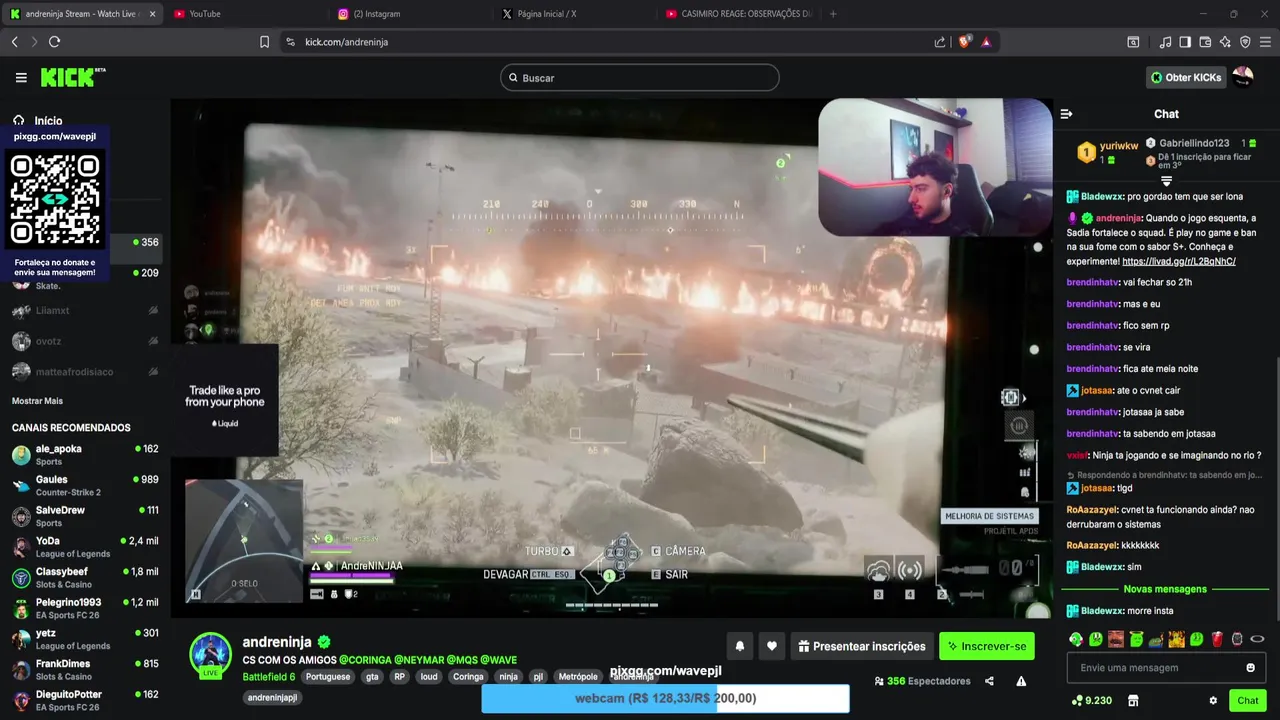Share the stream via share icon
This screenshot has width=1280, height=720.
point(989,681)
